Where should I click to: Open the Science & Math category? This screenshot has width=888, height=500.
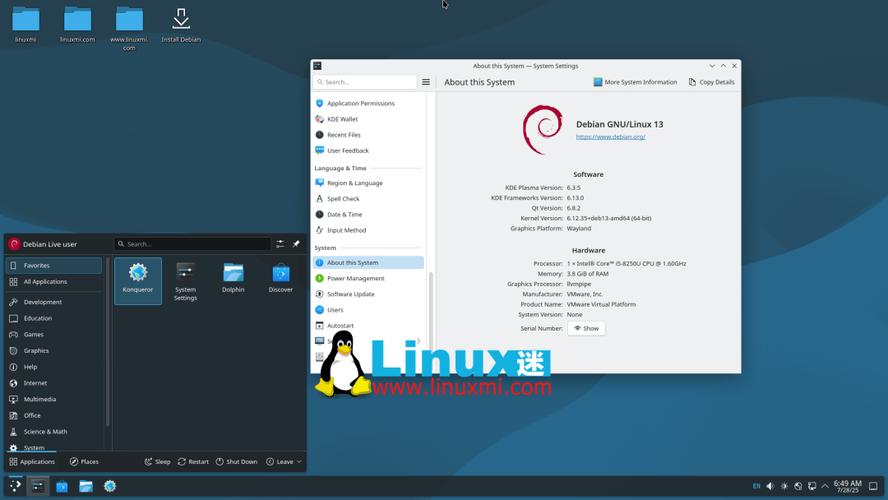click(54, 431)
